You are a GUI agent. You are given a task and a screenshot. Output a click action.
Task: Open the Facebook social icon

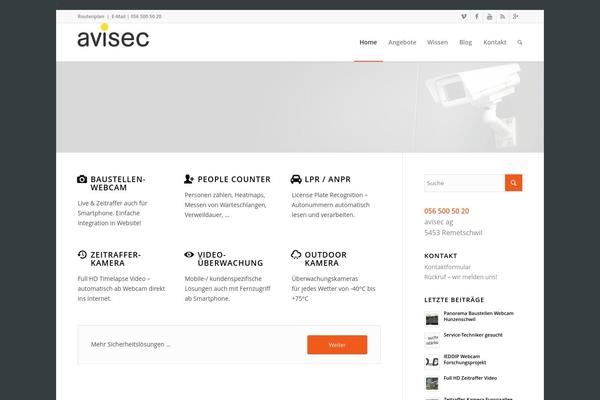click(477, 16)
